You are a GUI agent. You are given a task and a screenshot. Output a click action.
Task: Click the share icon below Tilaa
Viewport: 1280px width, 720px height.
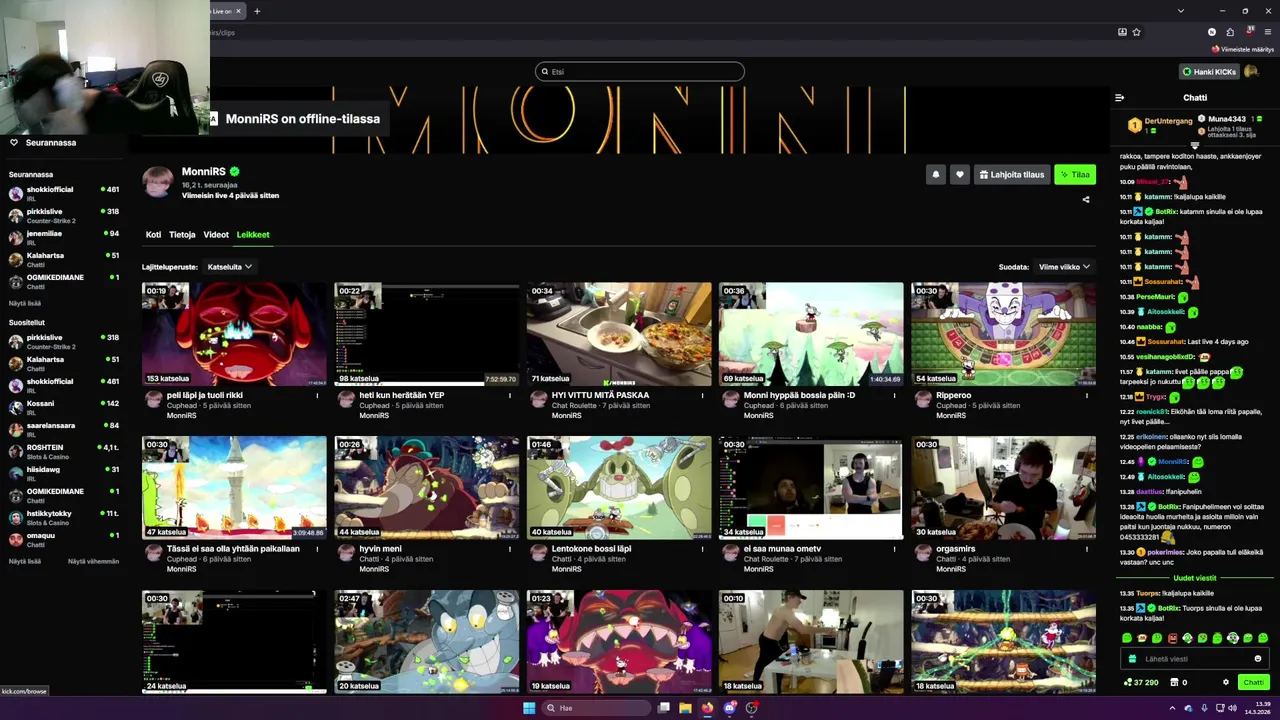1086,199
